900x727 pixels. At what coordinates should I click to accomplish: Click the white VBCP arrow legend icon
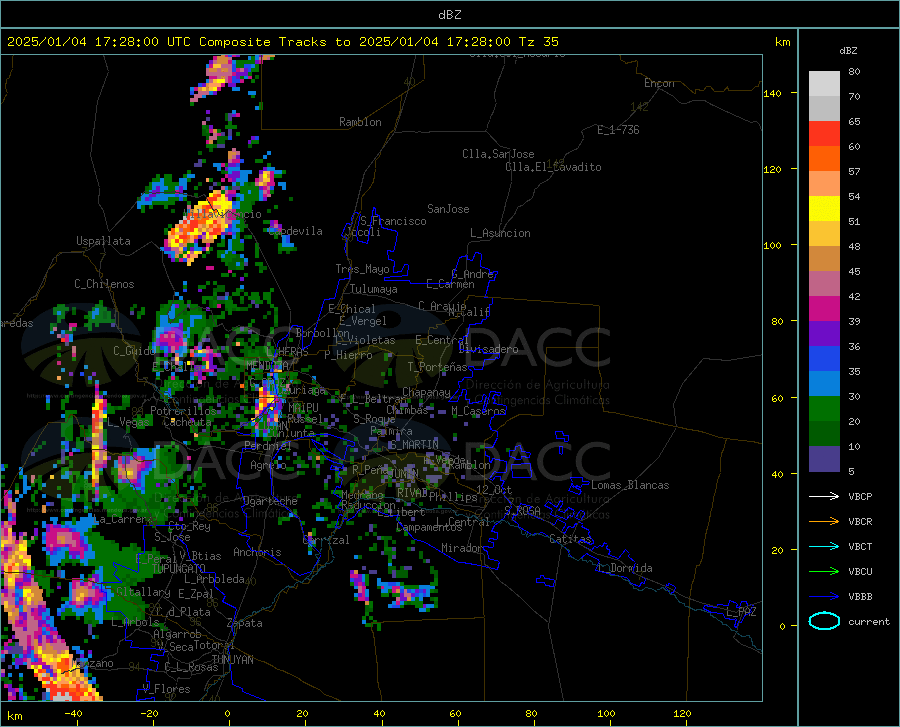(824, 496)
